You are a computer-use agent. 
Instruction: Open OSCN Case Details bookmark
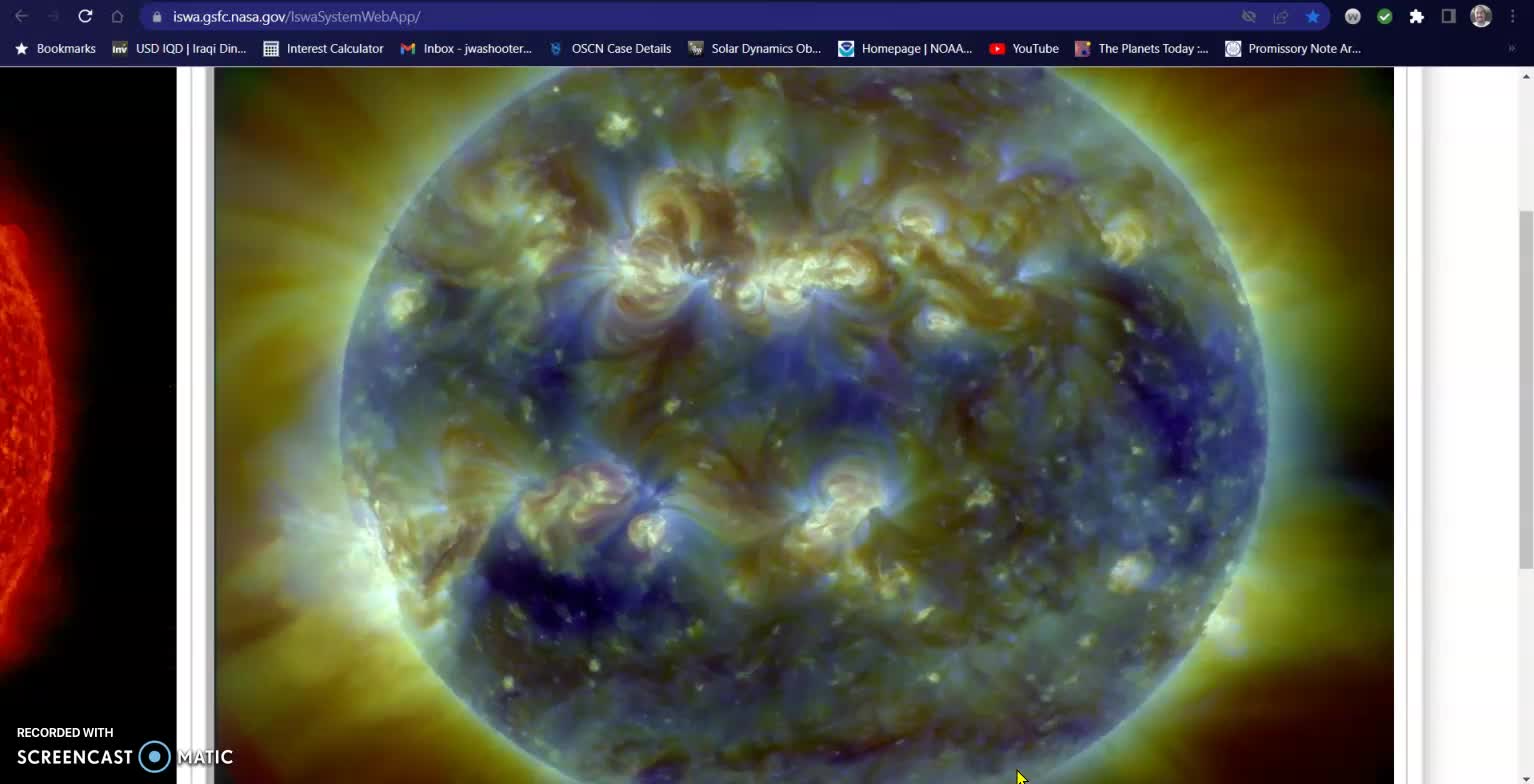pyautogui.click(x=609, y=48)
